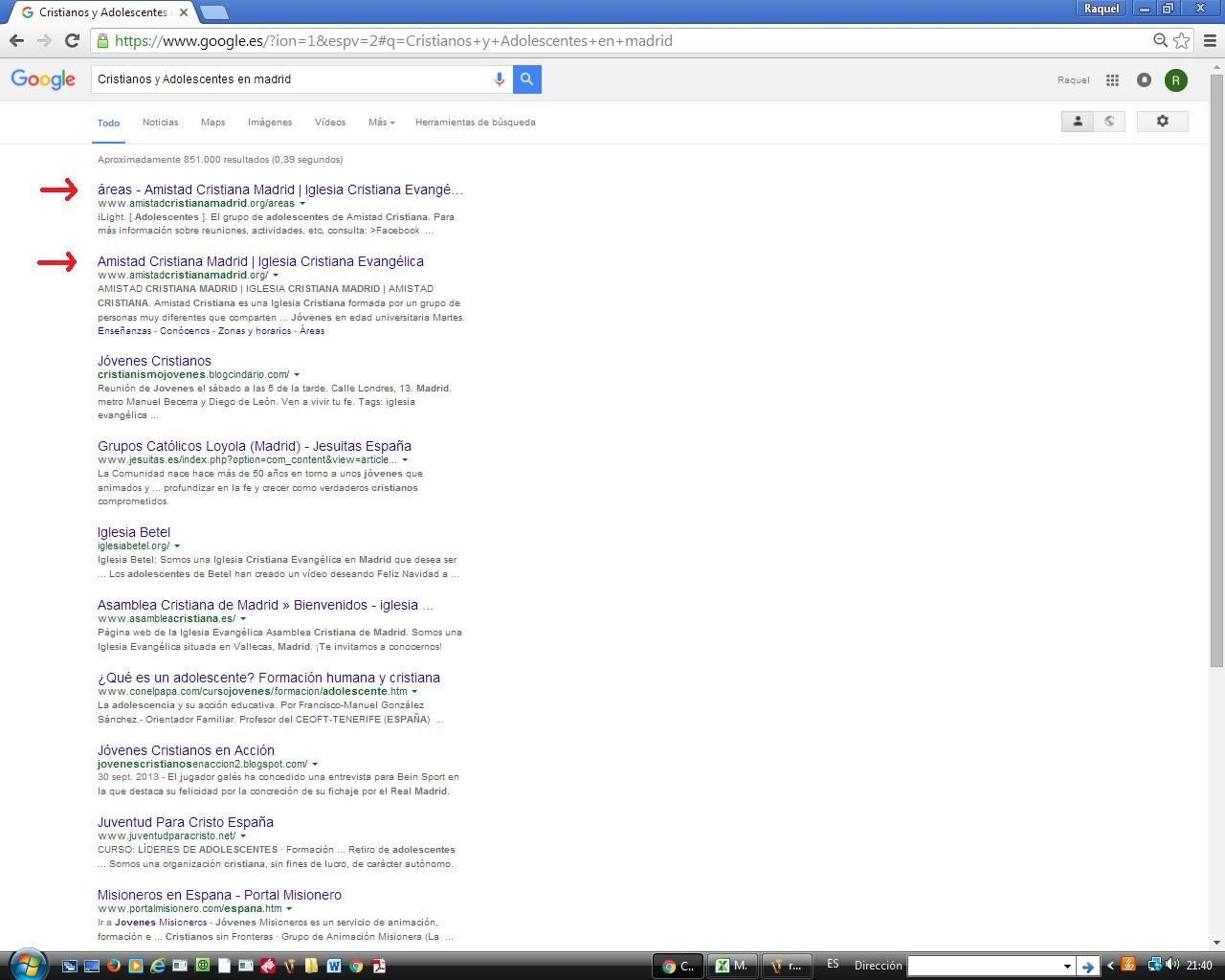Select the Todo search tab
Screen dimensions: 1225x980
(108, 122)
